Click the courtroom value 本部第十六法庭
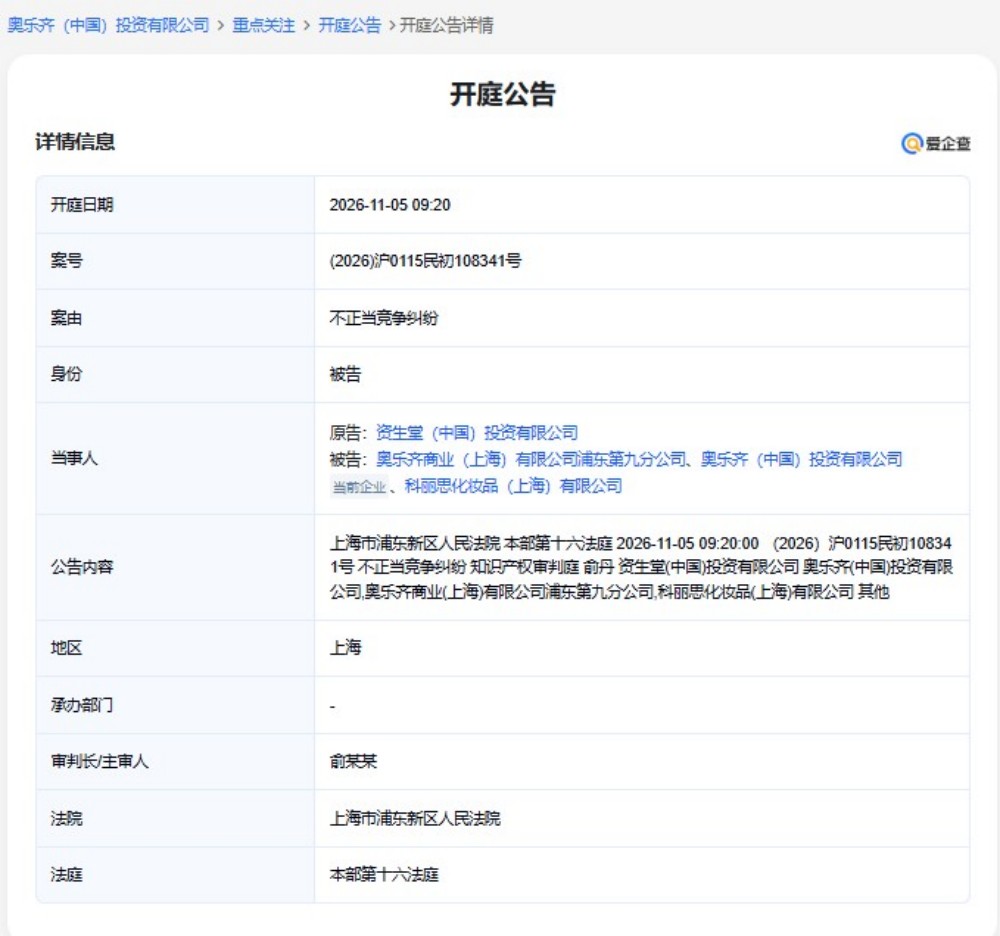This screenshot has height=936, width=1000. click(384, 875)
